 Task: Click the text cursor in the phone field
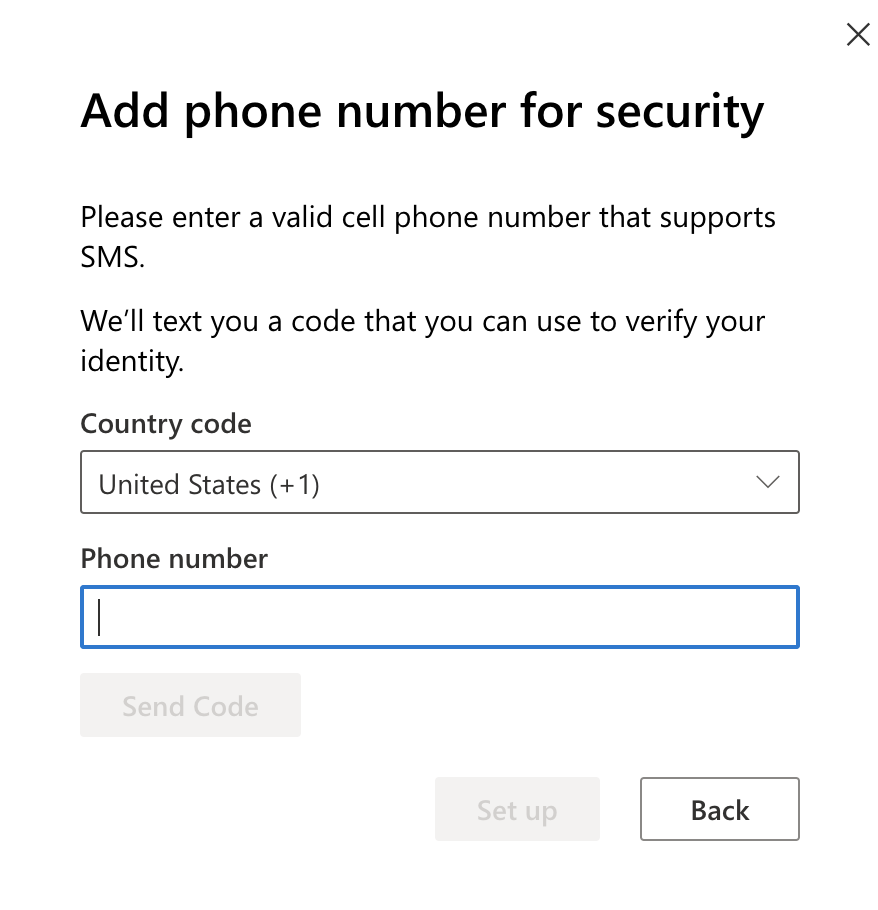[x=100, y=617]
